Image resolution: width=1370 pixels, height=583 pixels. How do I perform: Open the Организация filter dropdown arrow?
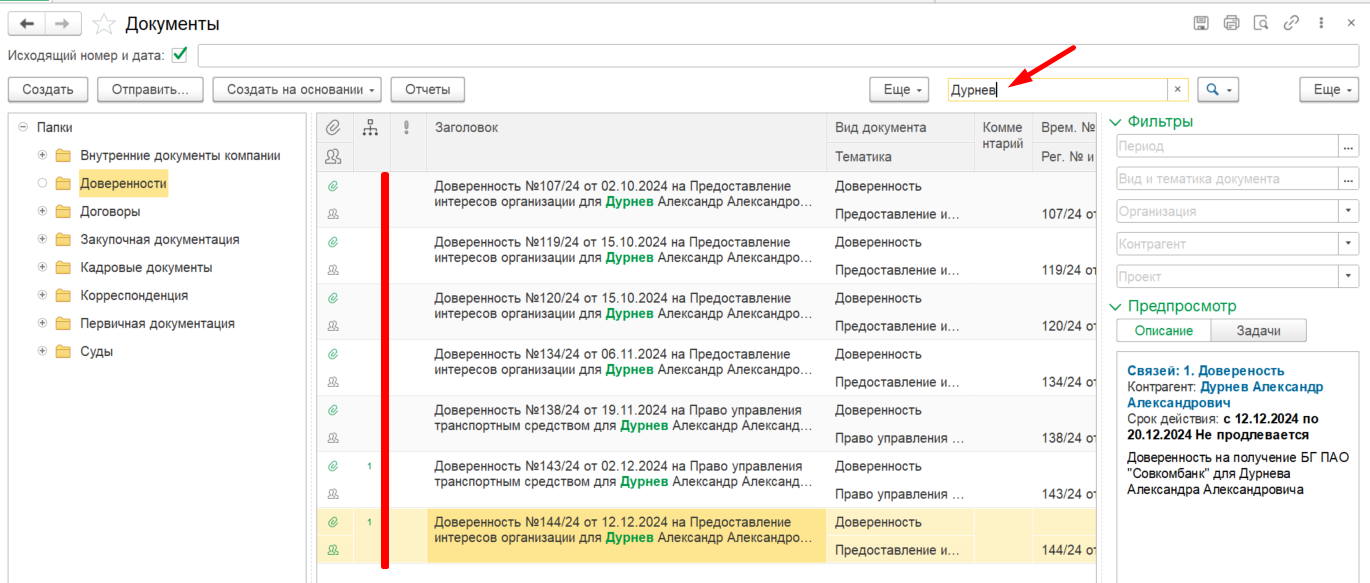tap(1349, 211)
